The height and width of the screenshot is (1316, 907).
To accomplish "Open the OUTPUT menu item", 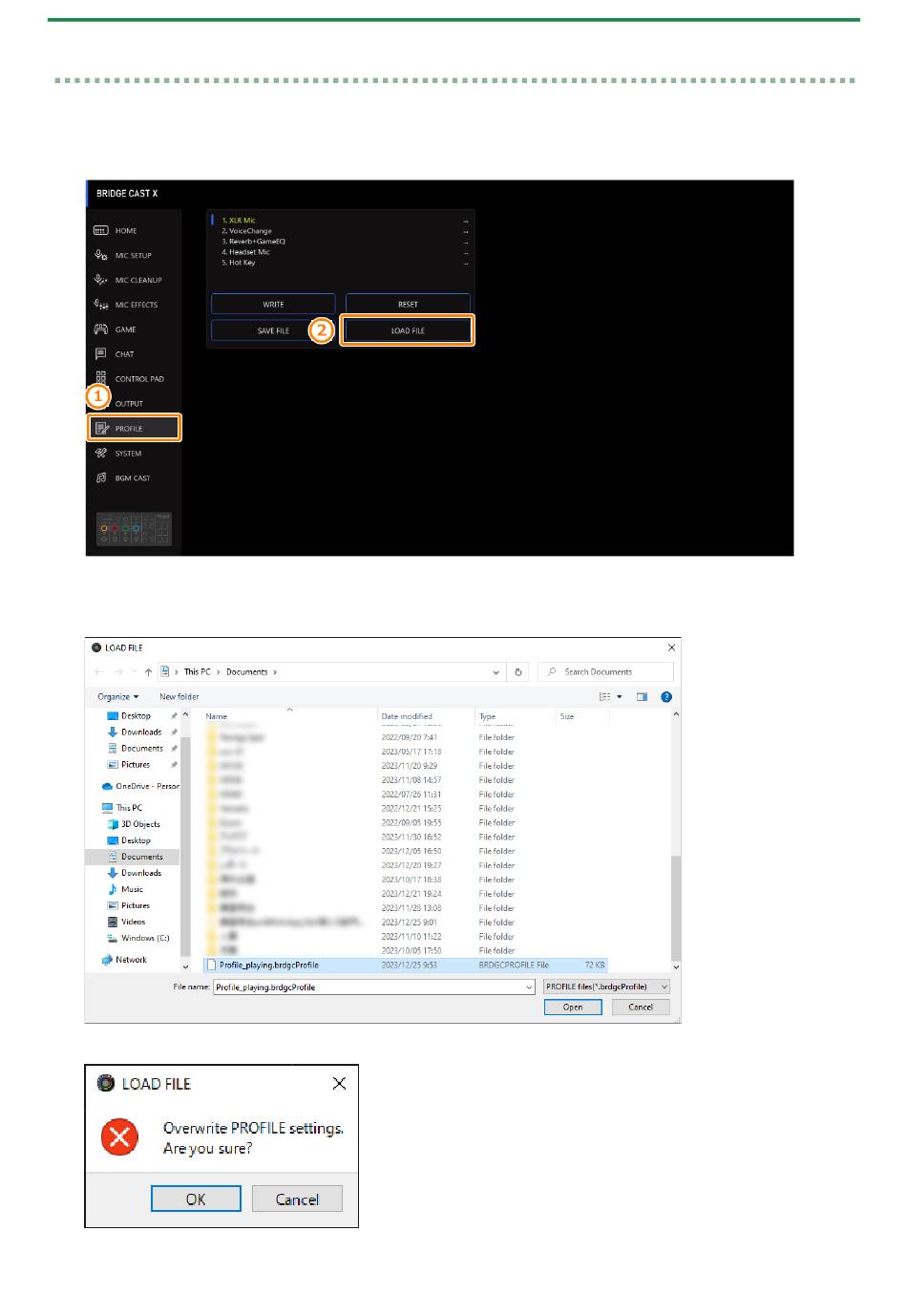I will tap(129, 404).
